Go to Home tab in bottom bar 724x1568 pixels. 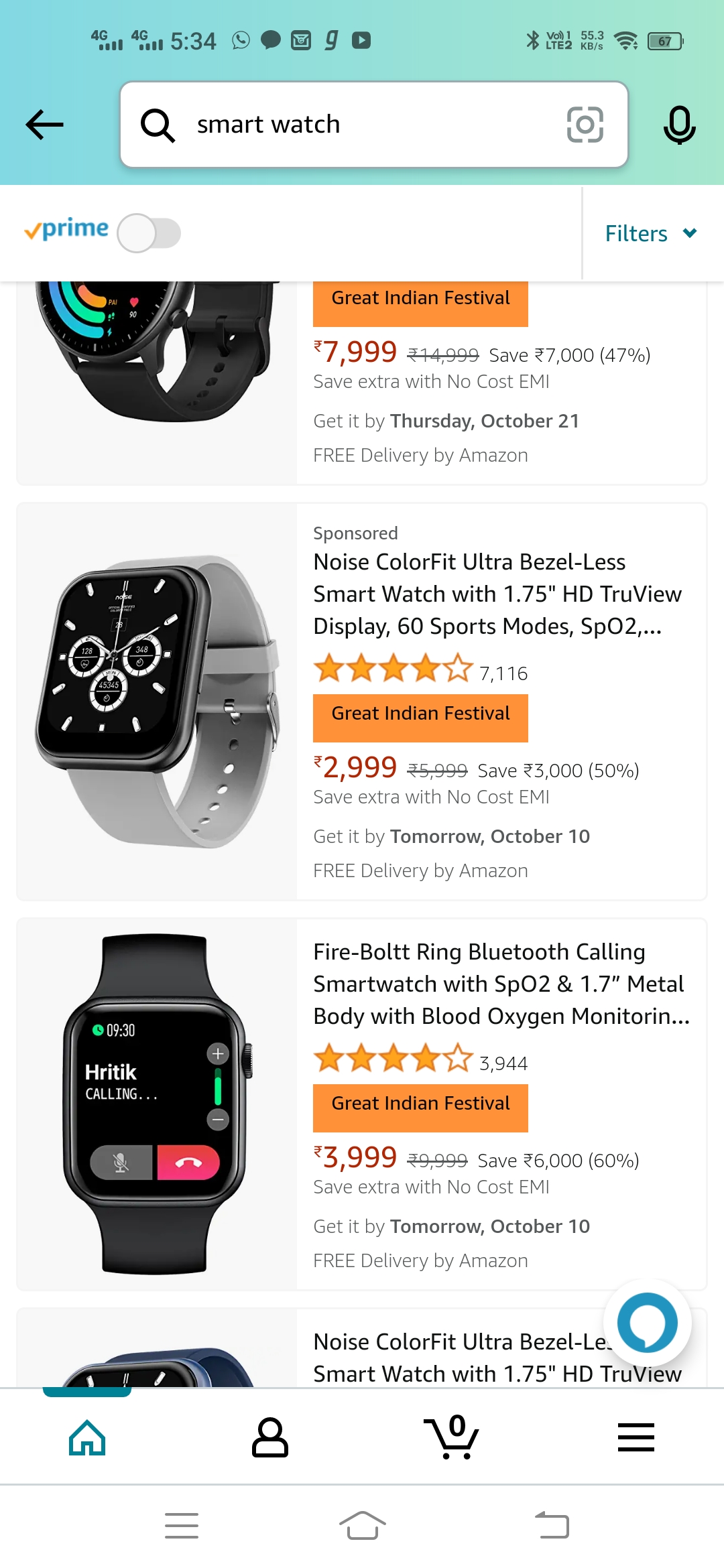click(87, 1437)
